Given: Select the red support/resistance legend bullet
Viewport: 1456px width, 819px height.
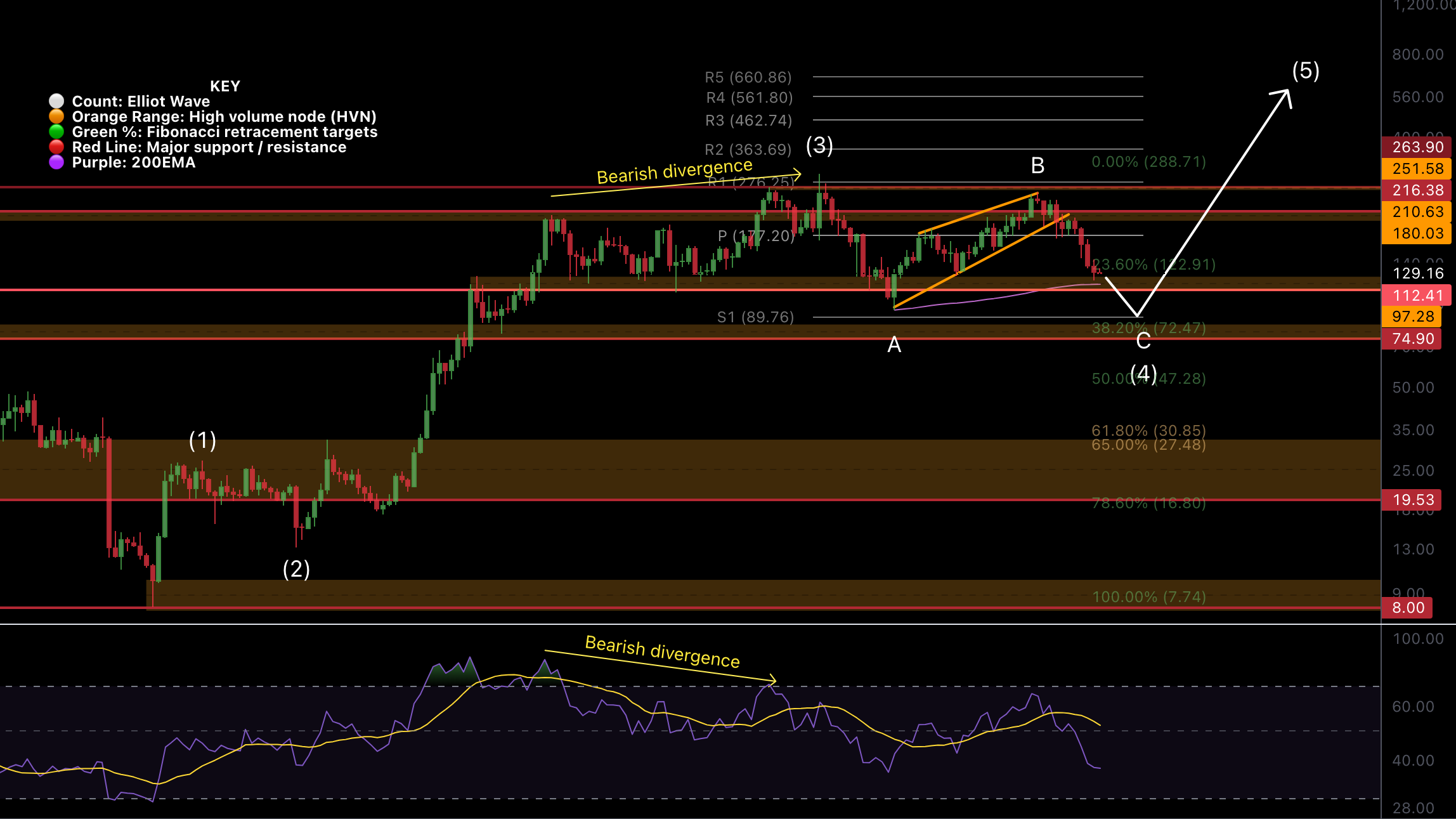Looking at the screenshot, I should 55,147.
